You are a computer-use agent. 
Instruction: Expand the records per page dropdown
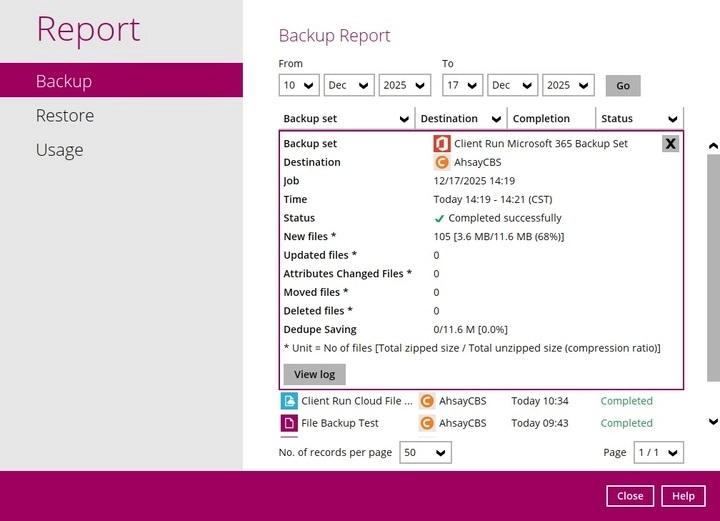pos(425,453)
